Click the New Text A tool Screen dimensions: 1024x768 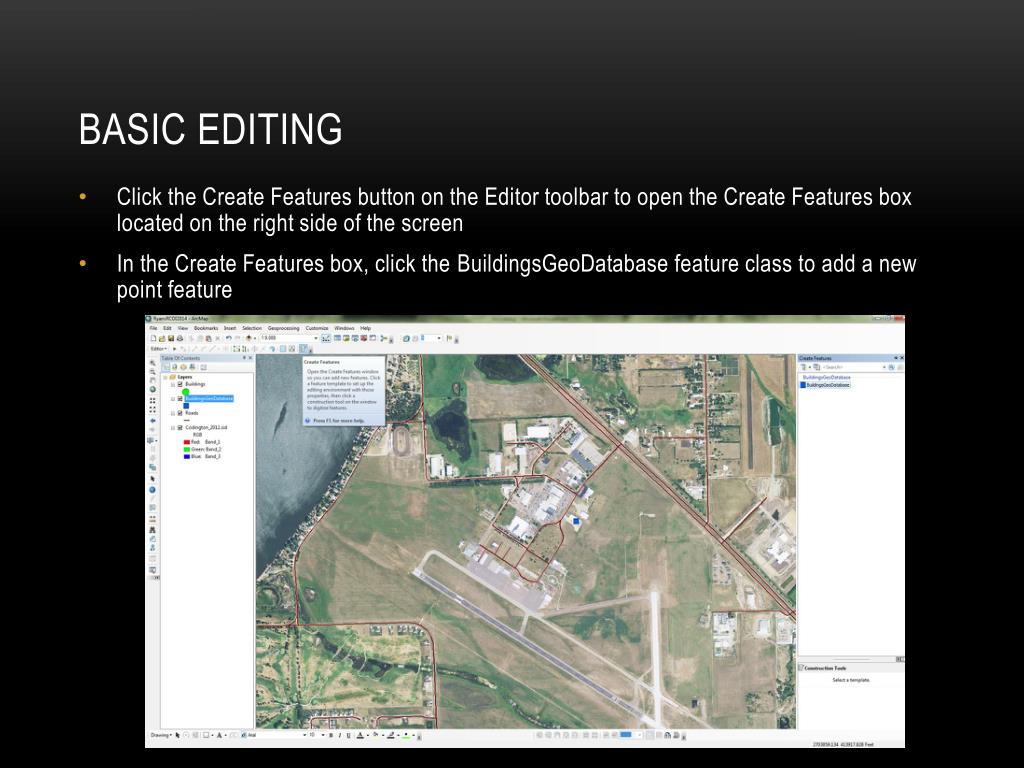pyautogui.click(x=219, y=735)
